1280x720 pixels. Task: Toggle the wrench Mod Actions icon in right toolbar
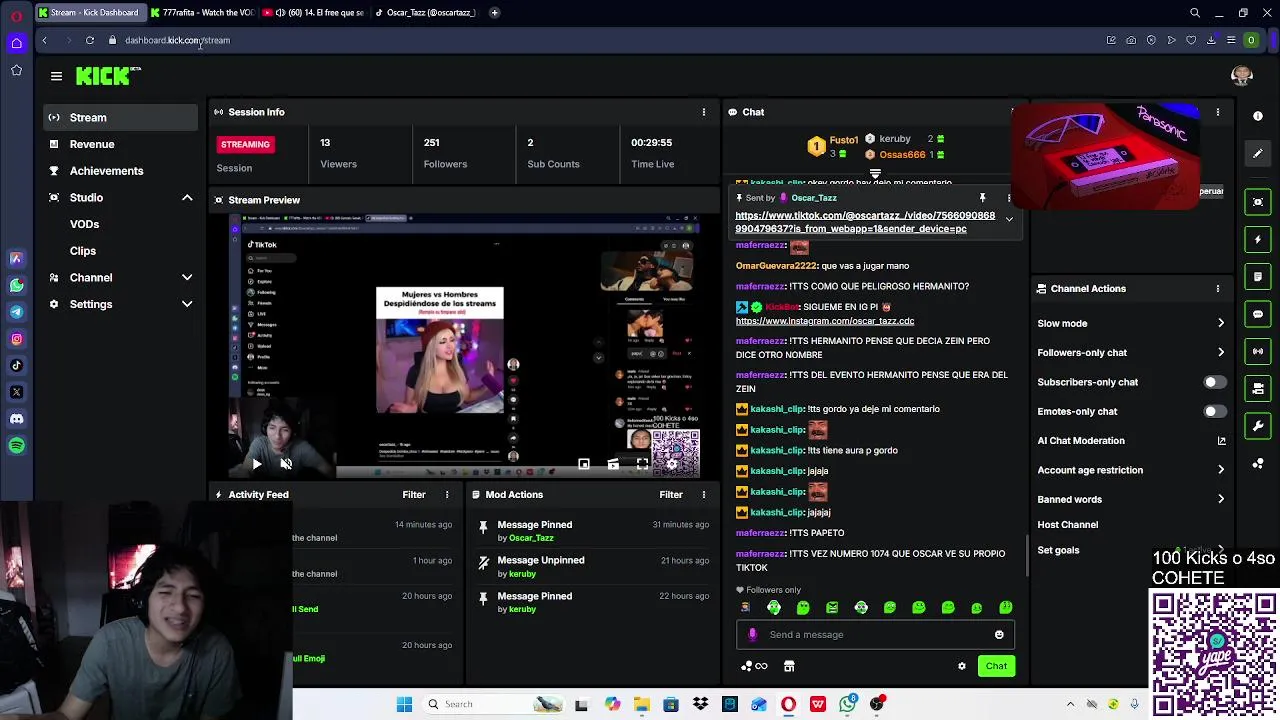[1258, 426]
